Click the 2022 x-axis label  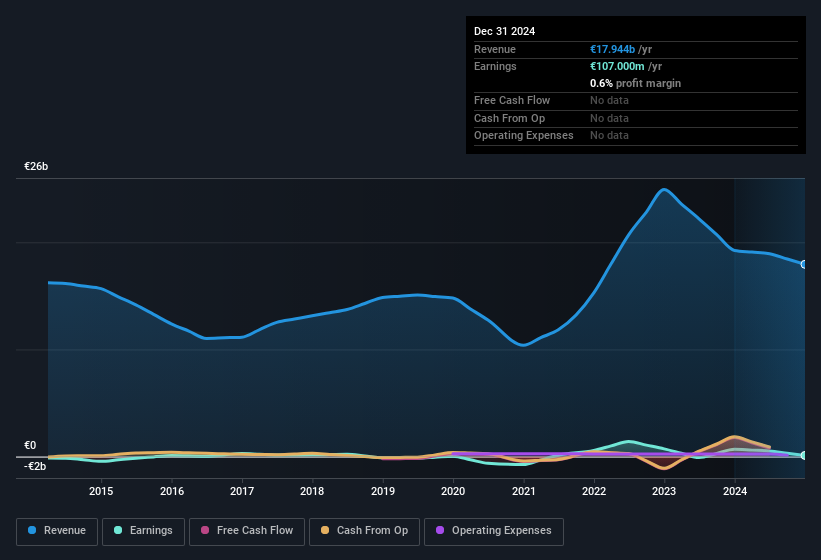pyautogui.click(x=594, y=491)
